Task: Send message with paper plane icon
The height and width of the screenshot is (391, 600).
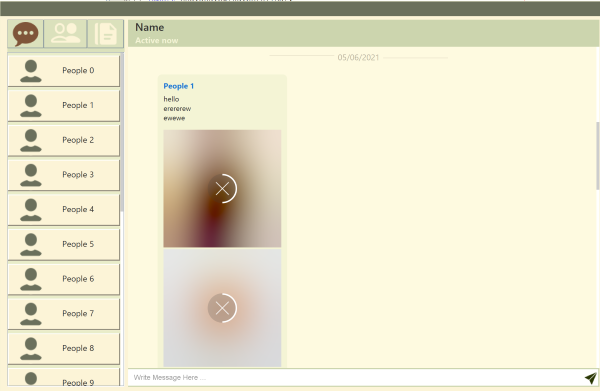Action: pyautogui.click(x=590, y=378)
